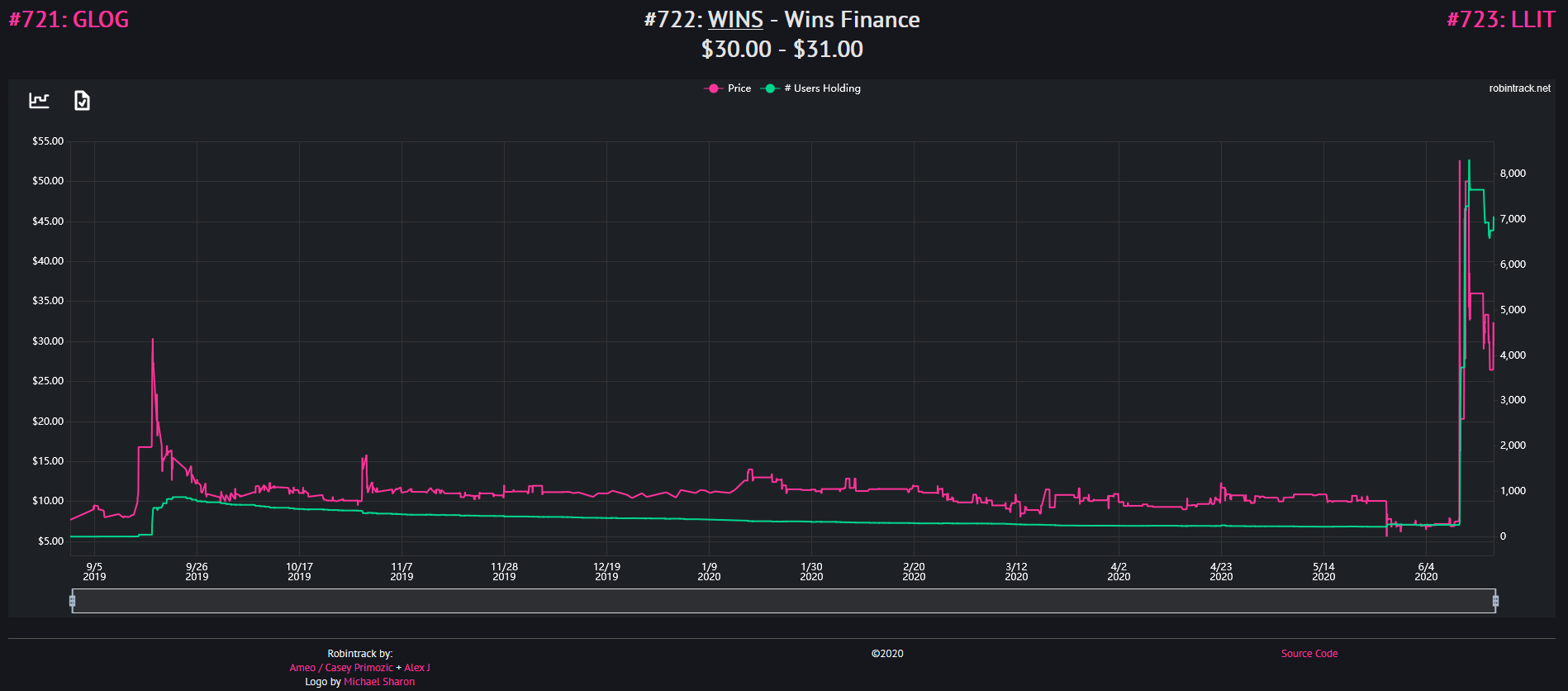Click the right handle of the date range slider
The image size is (1568, 691).
tap(1495, 601)
